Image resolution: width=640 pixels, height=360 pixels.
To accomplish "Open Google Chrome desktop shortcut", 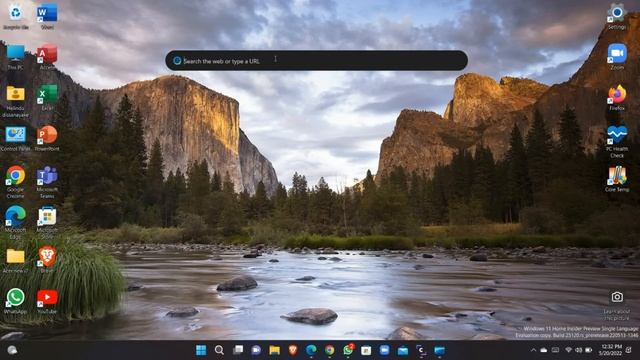I will coord(16,182).
